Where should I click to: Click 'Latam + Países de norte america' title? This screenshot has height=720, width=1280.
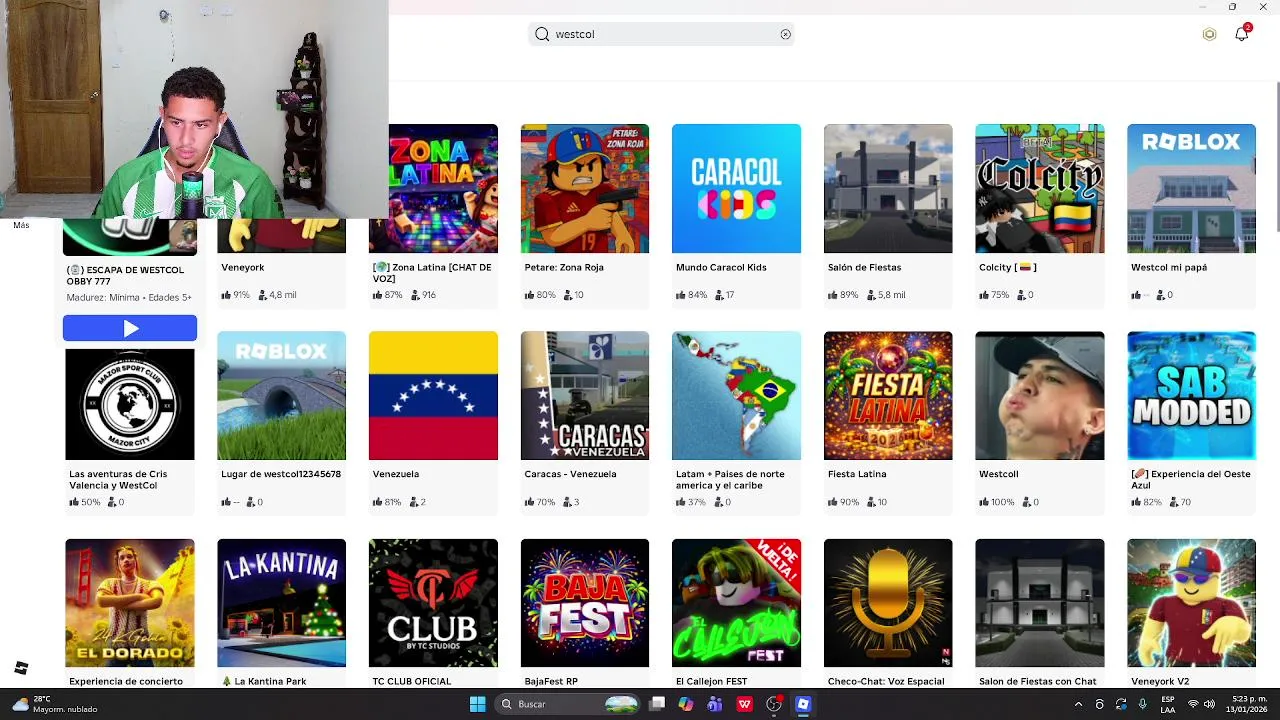[x=730, y=480]
